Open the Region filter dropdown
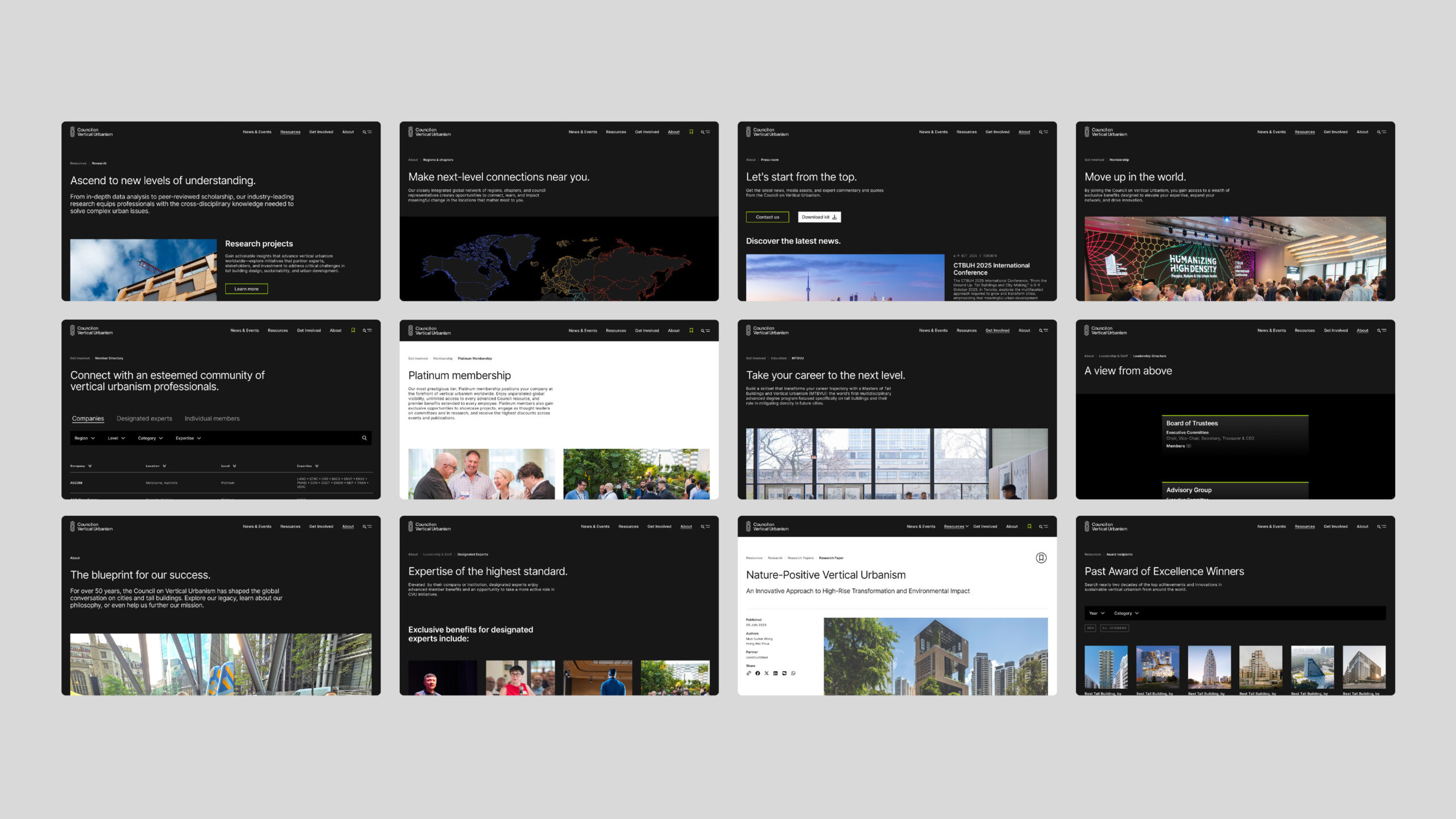 pos(85,438)
